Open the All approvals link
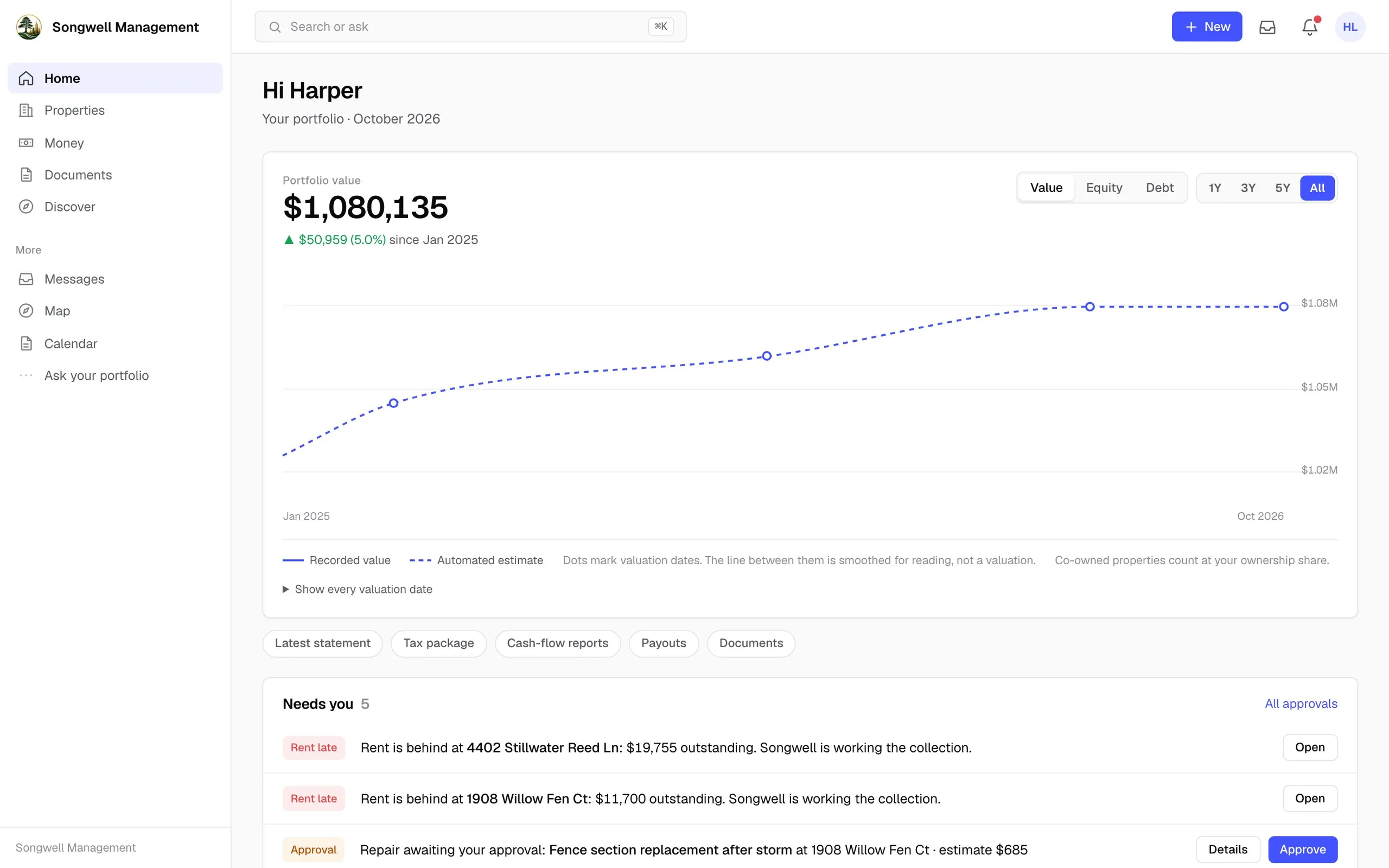Image resolution: width=1389 pixels, height=868 pixels. (1301, 703)
